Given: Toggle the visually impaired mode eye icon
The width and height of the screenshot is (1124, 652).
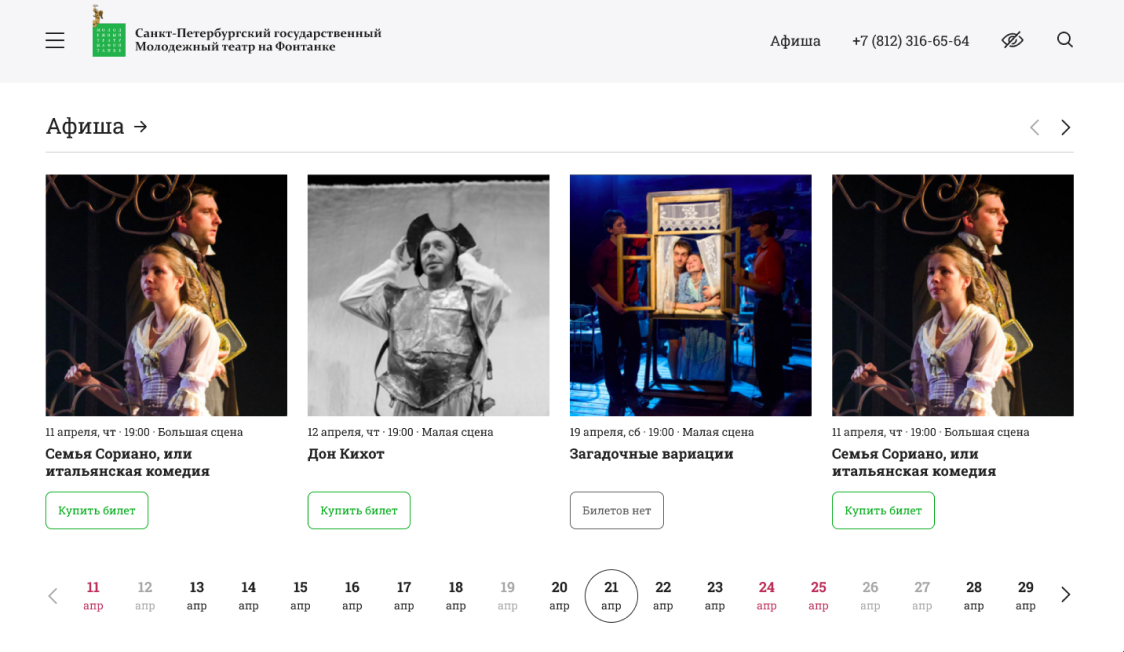Looking at the screenshot, I should [1012, 40].
